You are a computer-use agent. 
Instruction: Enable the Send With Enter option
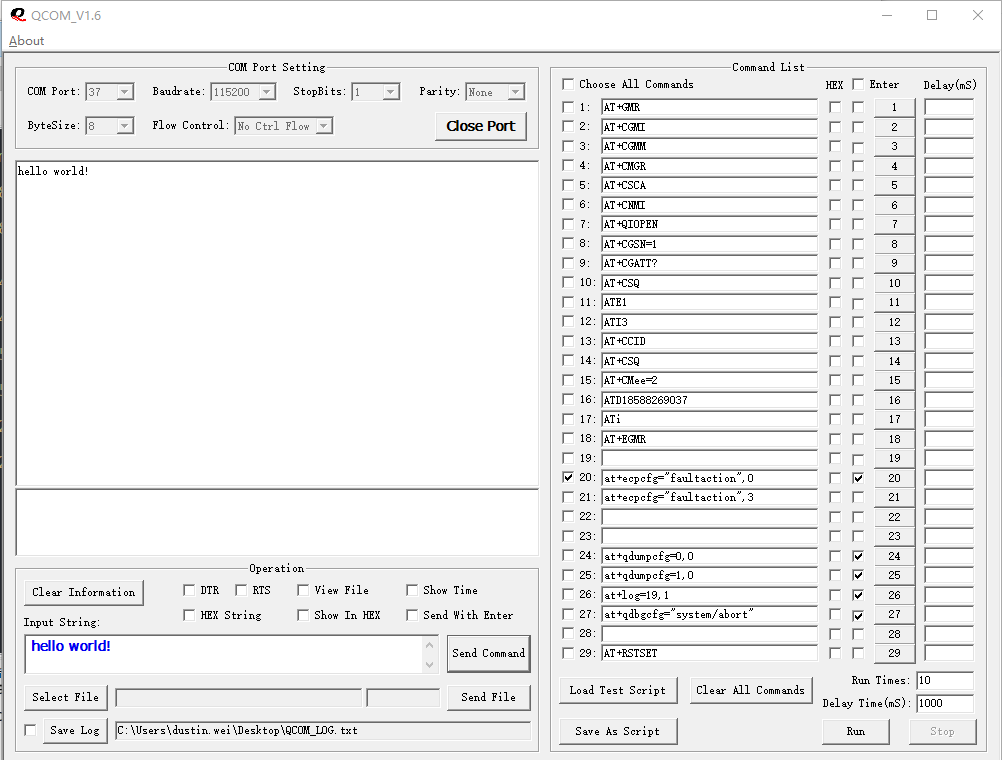pos(412,615)
